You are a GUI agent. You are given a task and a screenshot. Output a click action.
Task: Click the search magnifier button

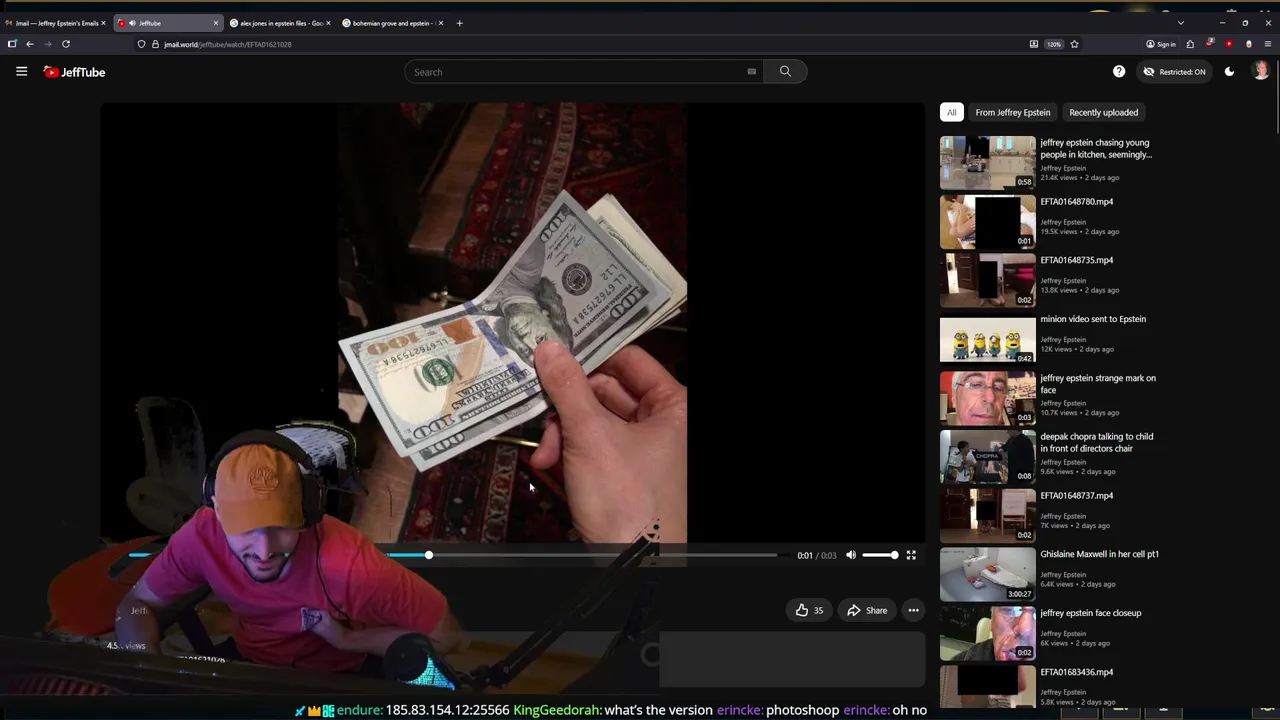click(785, 72)
